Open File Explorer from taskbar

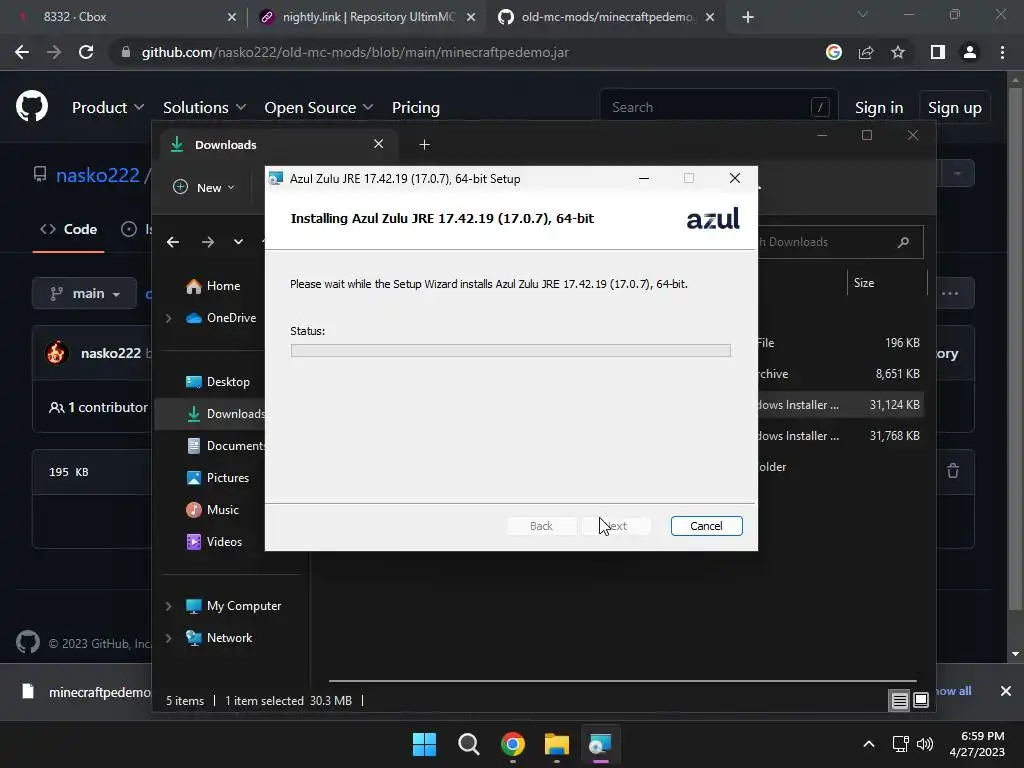coord(556,744)
